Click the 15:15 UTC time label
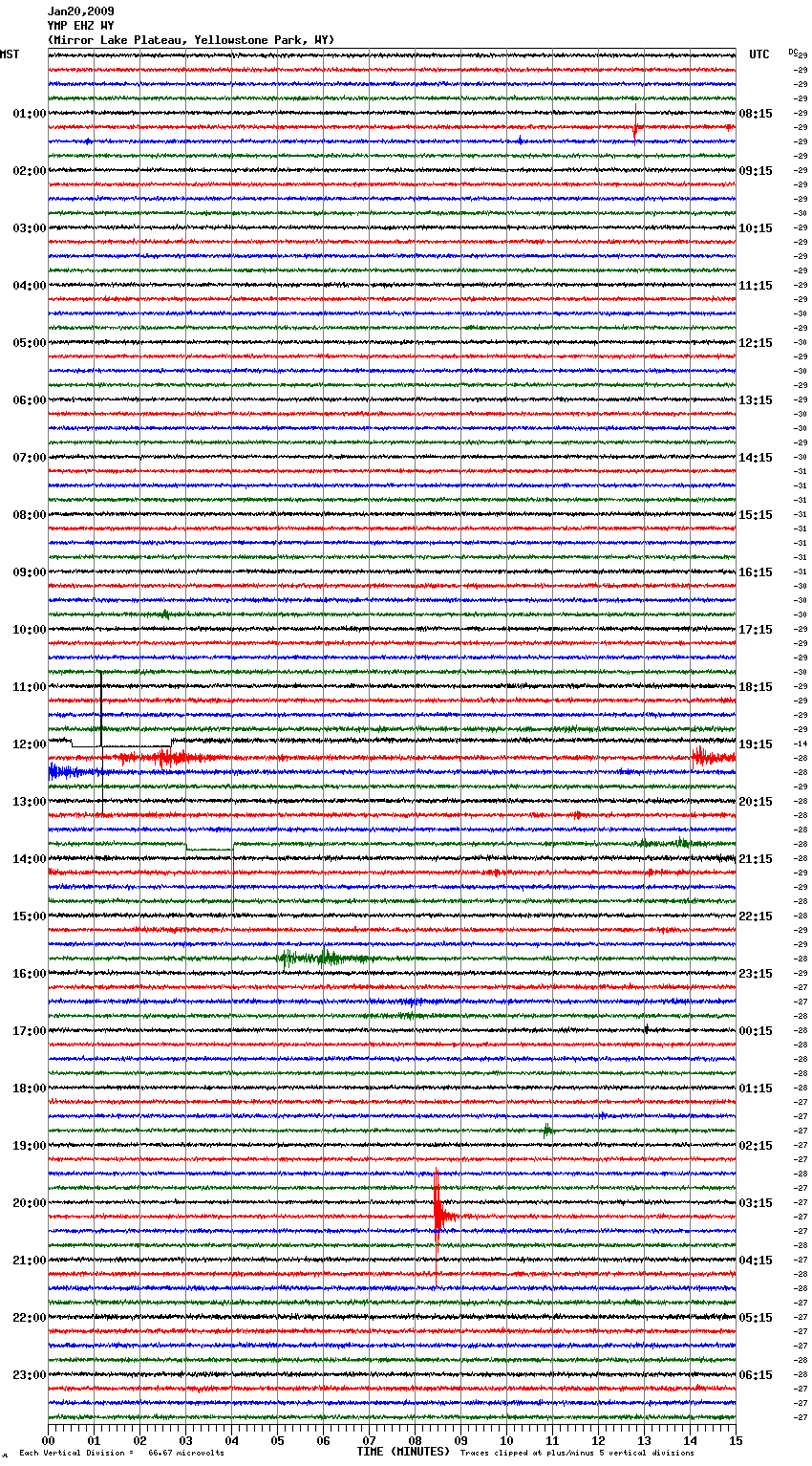This screenshot has width=812, height=1466. coord(756,515)
